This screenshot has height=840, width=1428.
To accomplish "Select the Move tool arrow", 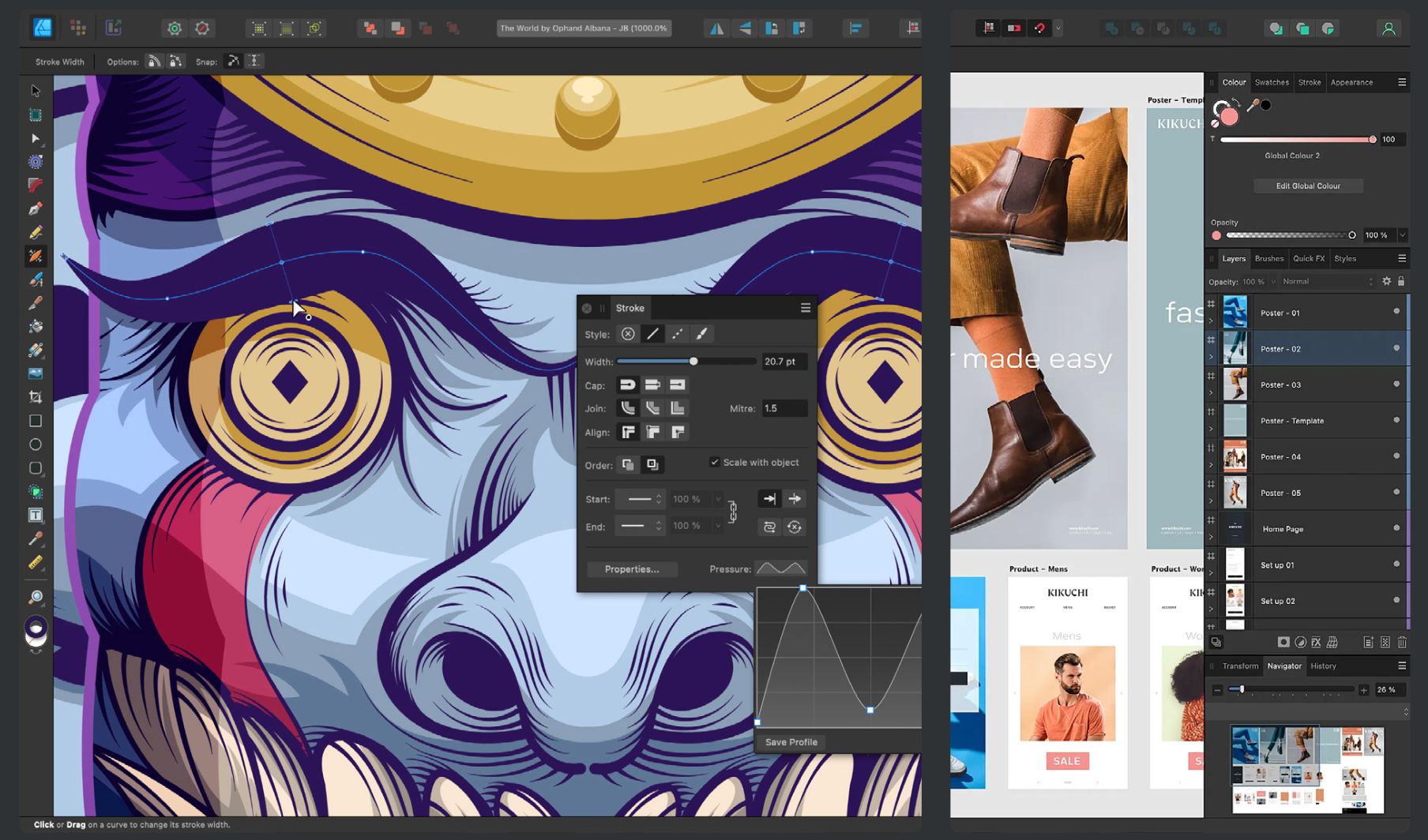I will (x=36, y=91).
